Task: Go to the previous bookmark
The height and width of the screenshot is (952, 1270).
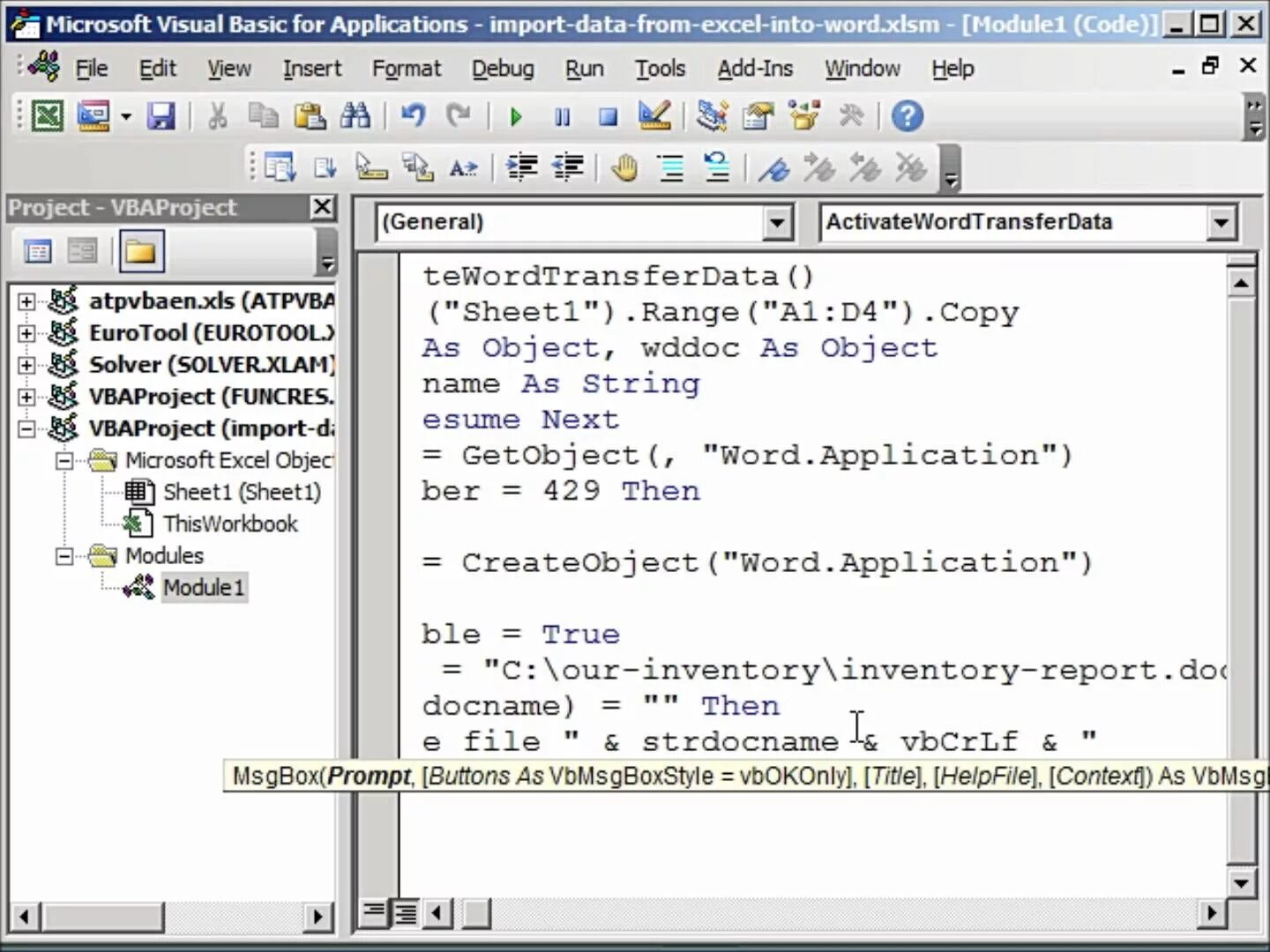Action: pos(866,167)
